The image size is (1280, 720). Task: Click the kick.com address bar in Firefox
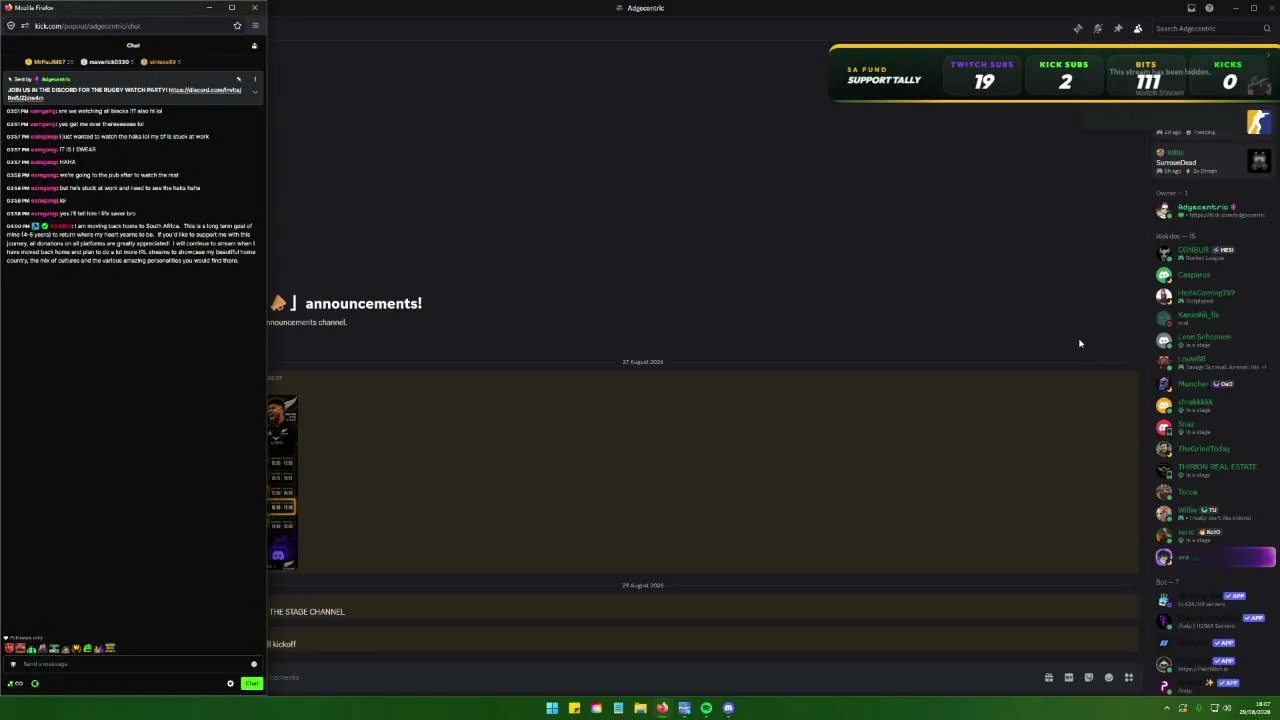tap(130, 26)
